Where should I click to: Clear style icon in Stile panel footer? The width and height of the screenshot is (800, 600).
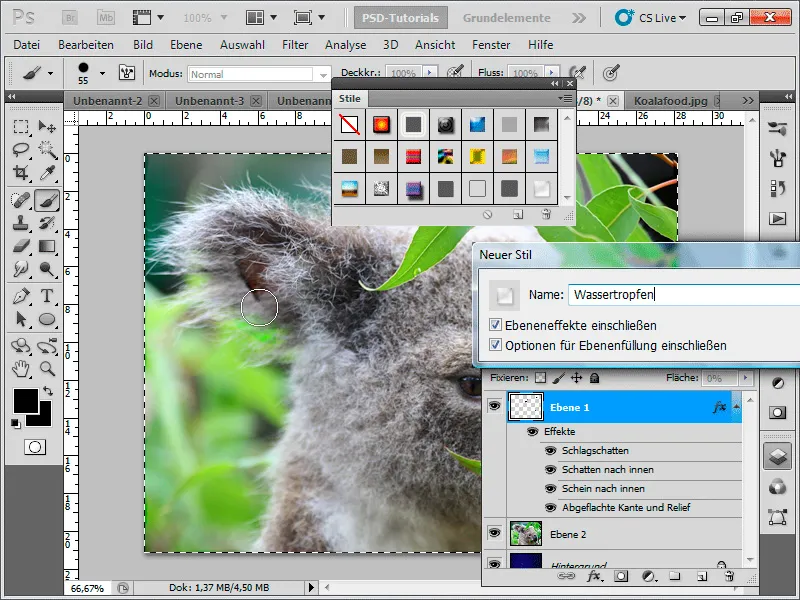(x=488, y=214)
